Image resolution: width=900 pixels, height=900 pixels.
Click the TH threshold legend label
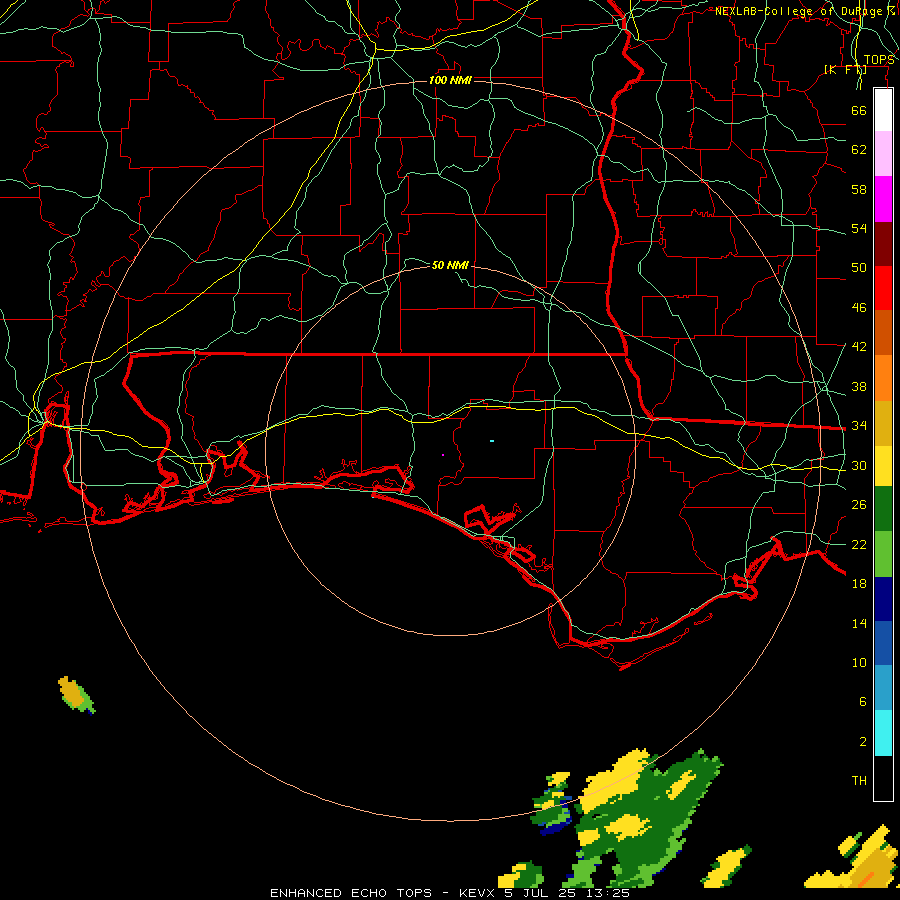[859, 781]
